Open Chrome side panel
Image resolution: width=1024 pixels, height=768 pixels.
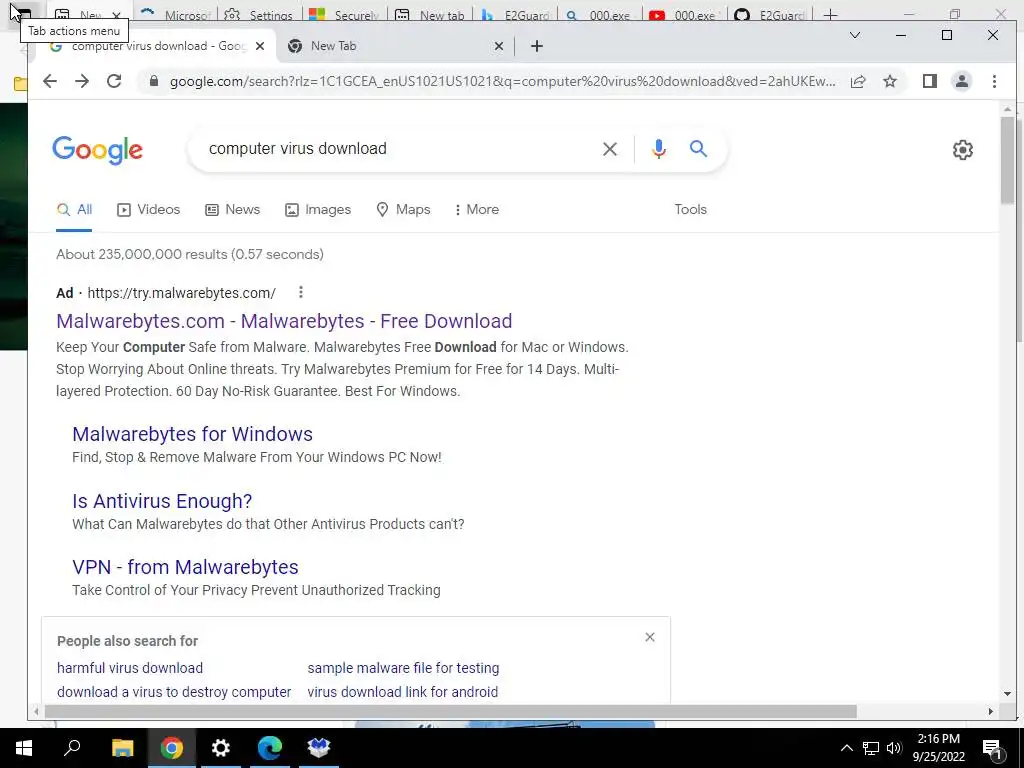tap(930, 81)
